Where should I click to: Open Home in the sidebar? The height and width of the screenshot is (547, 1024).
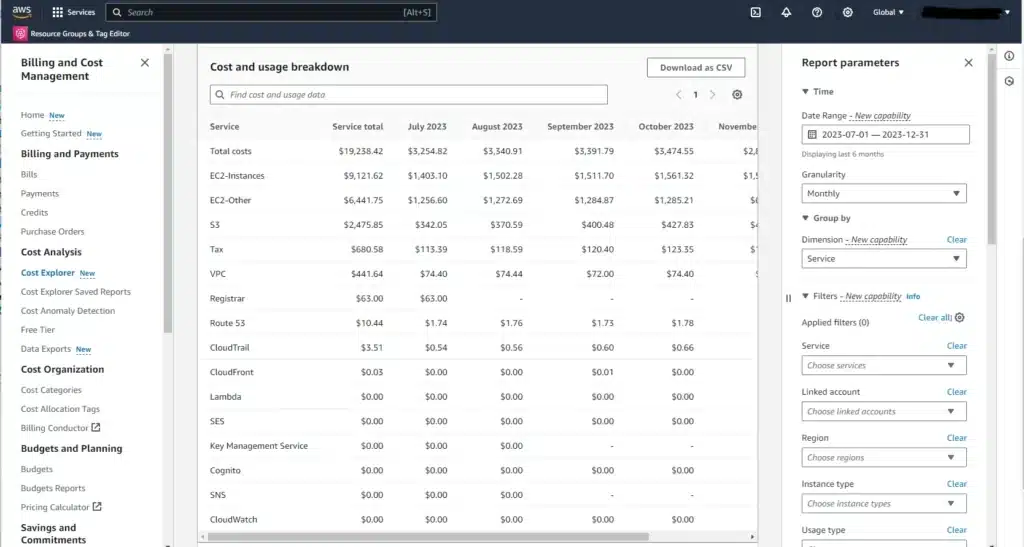point(32,115)
